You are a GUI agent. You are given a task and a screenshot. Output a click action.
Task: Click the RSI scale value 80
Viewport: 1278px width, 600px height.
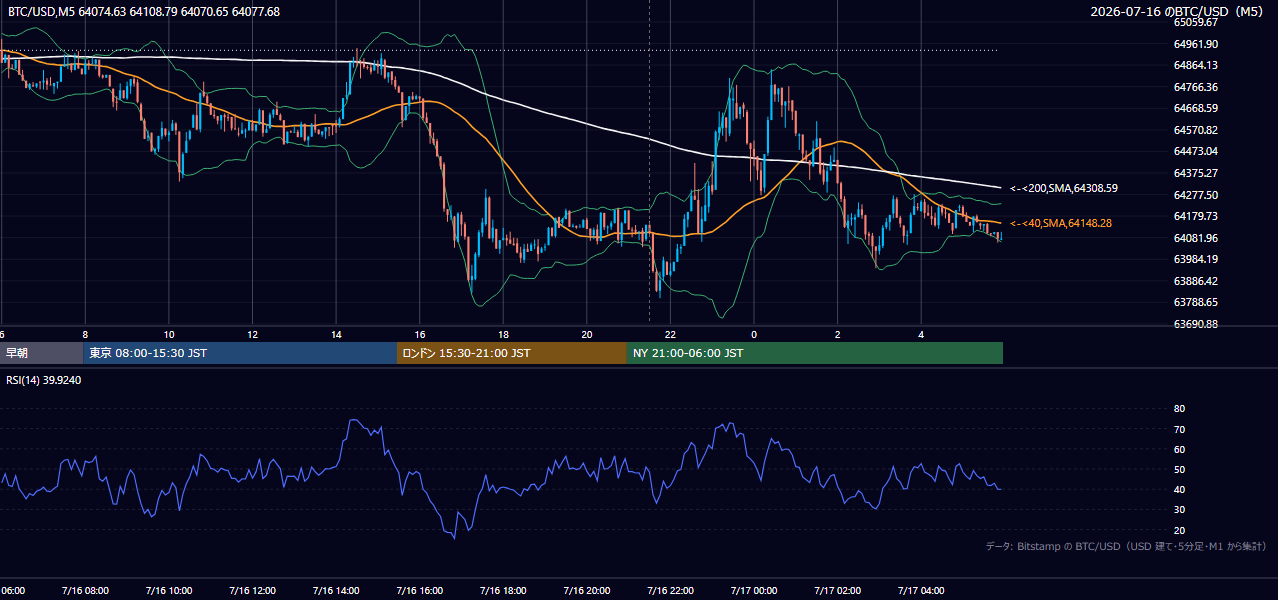point(1179,409)
